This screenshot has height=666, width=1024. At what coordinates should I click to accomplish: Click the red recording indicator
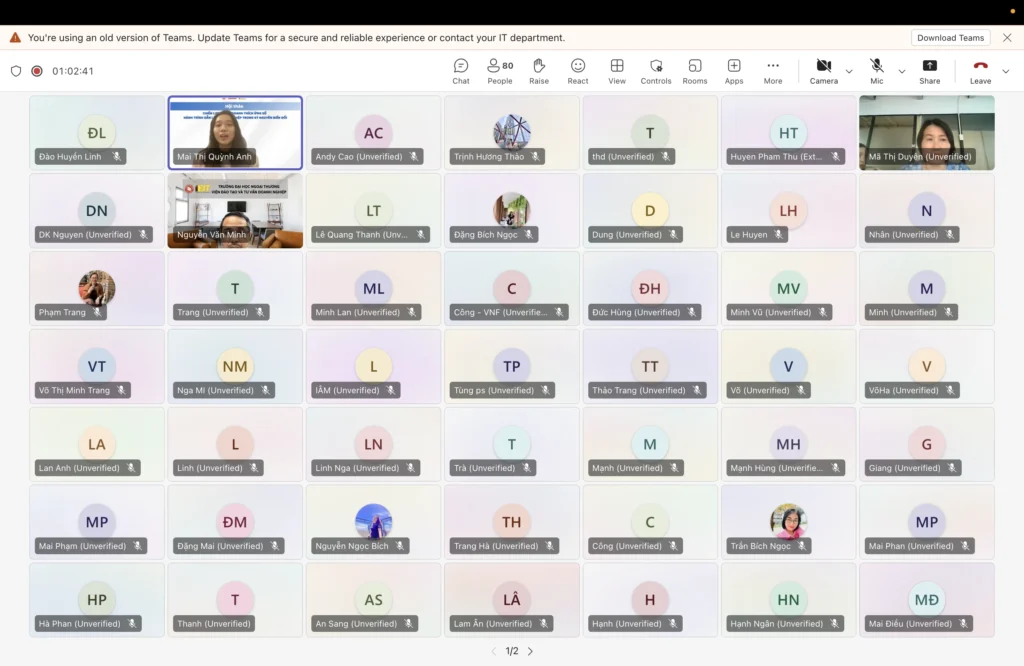coord(37,71)
